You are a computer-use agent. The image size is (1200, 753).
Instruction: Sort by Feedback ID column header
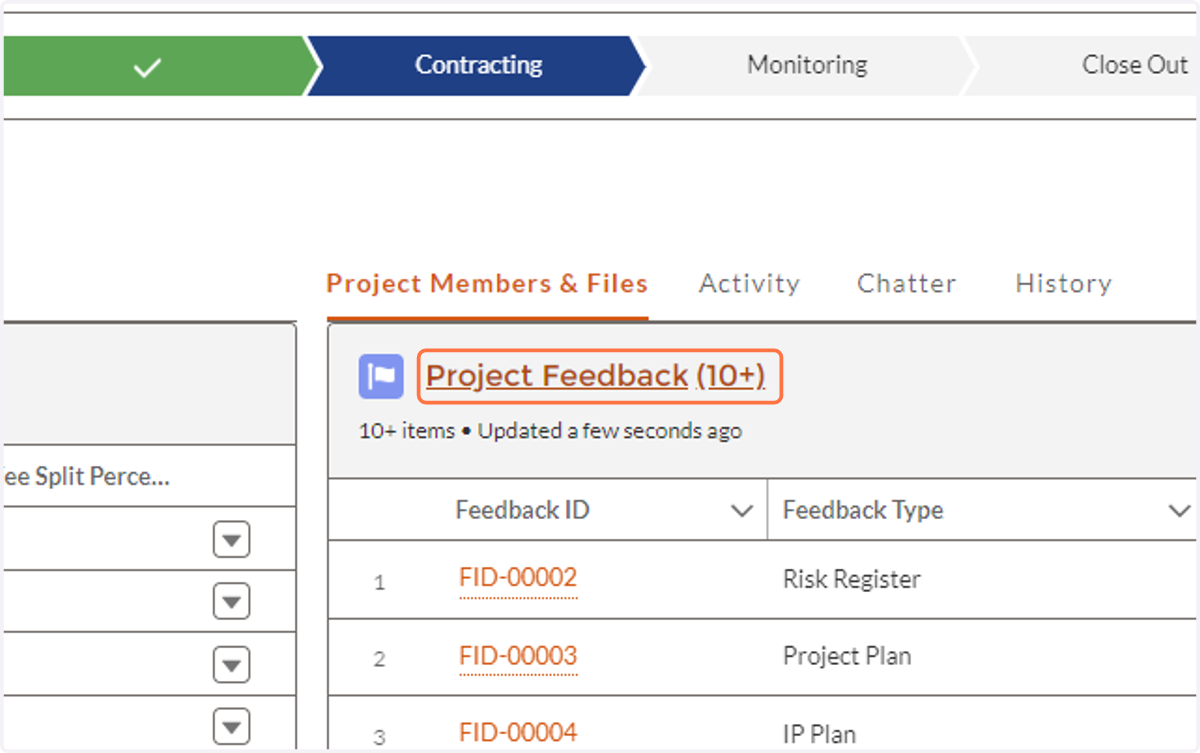(x=522, y=510)
